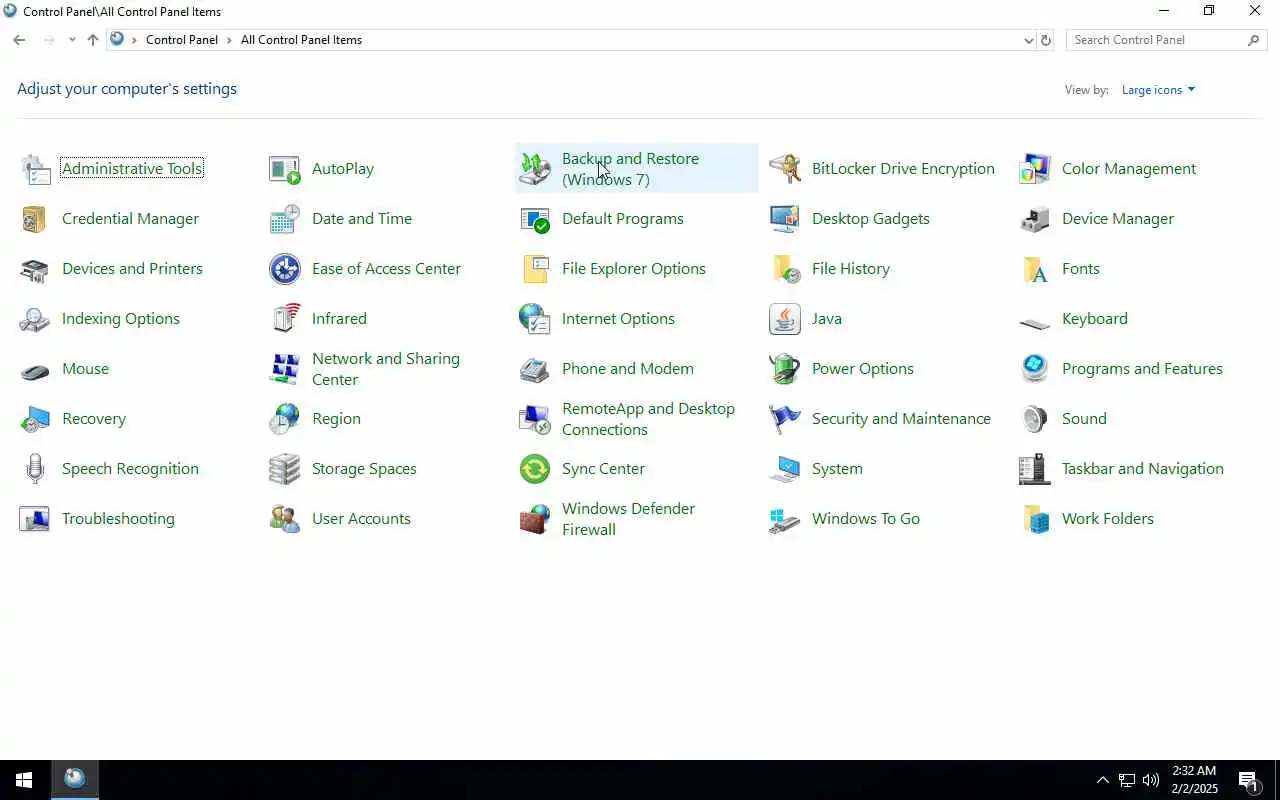This screenshot has height=800, width=1280.
Task: Open the Color Management icon
Action: pos(1035,169)
